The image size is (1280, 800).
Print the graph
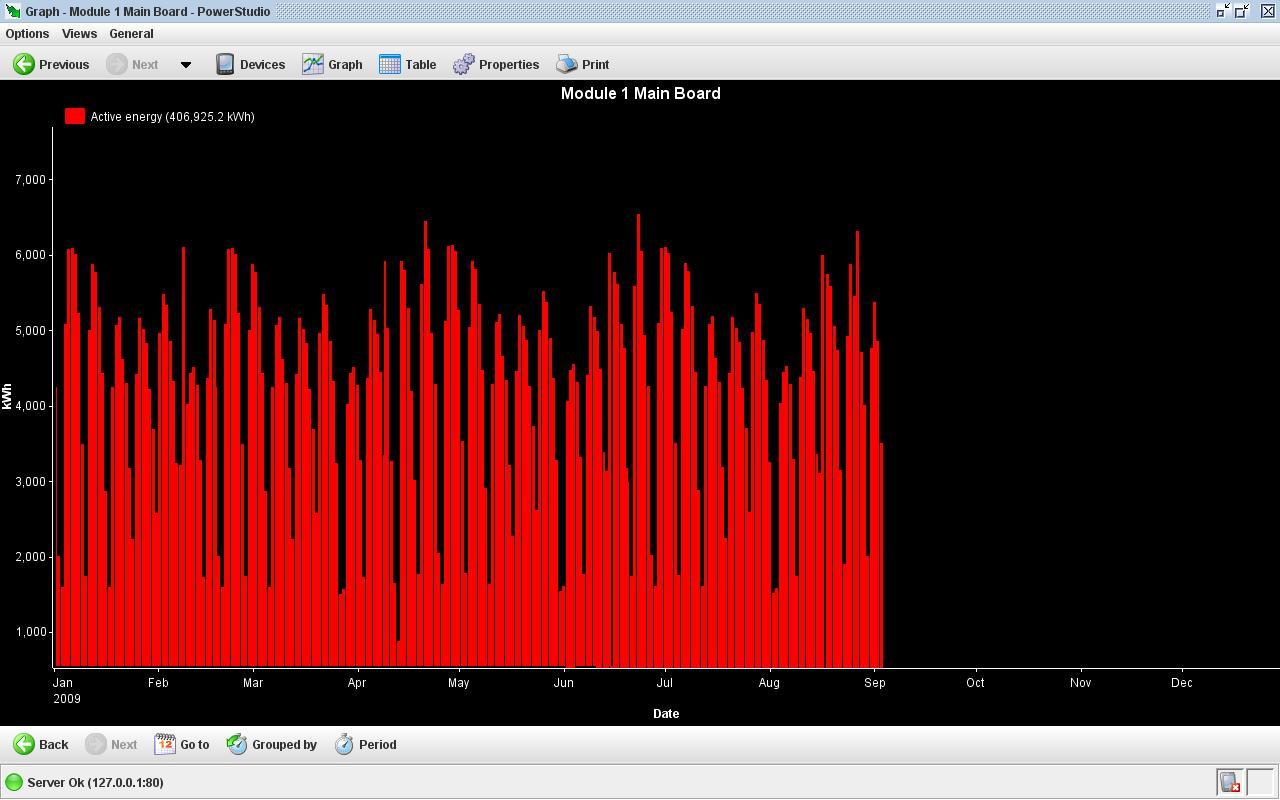point(582,64)
